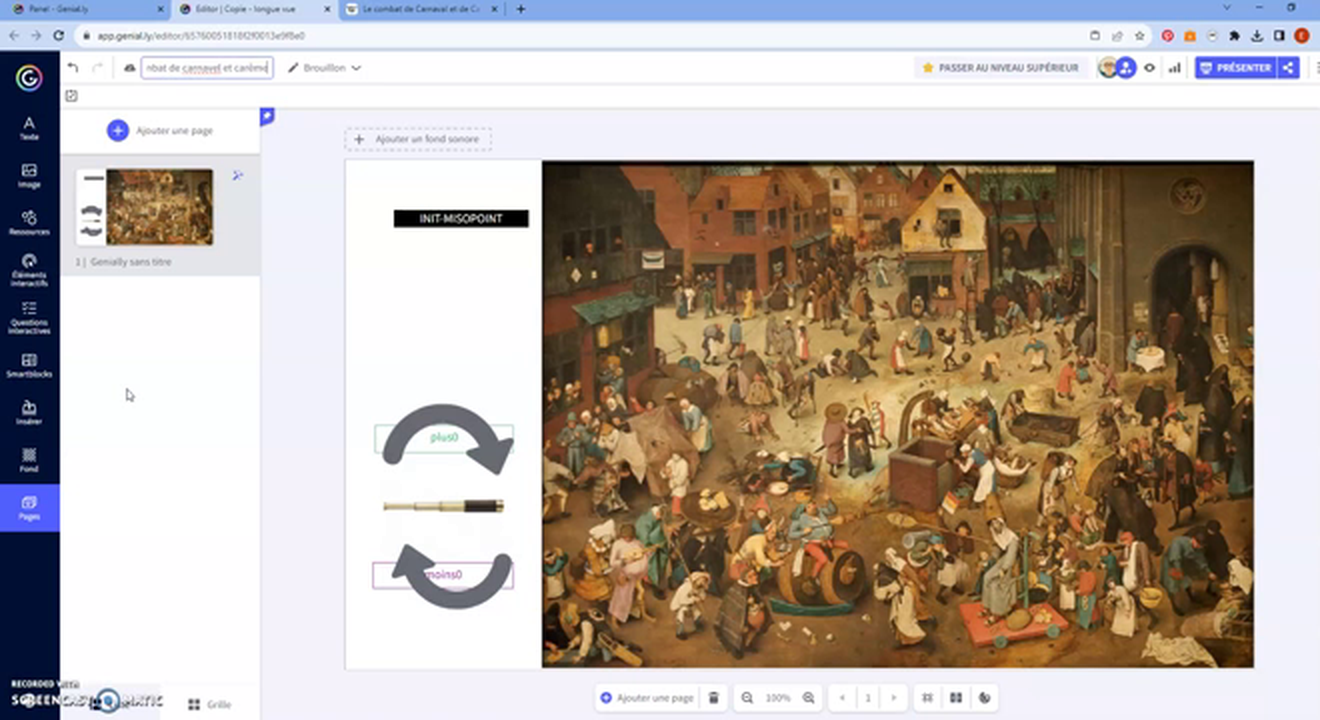Click the Présenter button
This screenshot has height=720, width=1320.
pyautogui.click(x=1236, y=68)
